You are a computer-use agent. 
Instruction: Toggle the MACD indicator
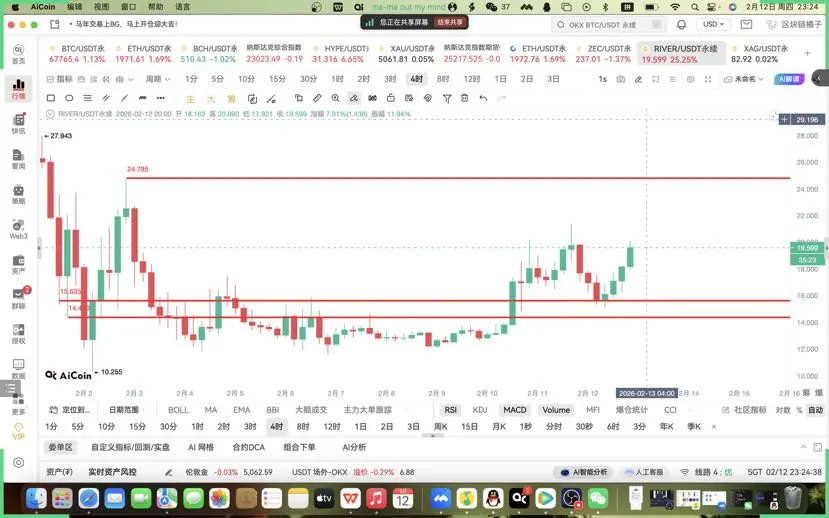(x=514, y=410)
